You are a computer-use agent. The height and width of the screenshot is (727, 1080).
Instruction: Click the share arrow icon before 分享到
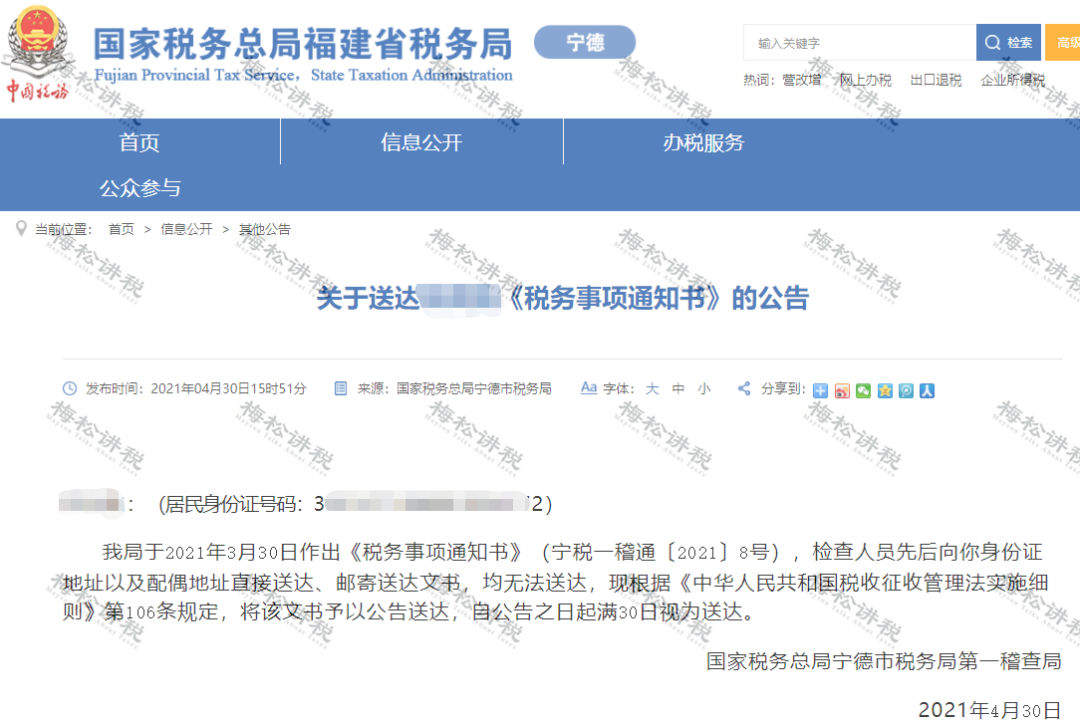pyautogui.click(x=744, y=389)
